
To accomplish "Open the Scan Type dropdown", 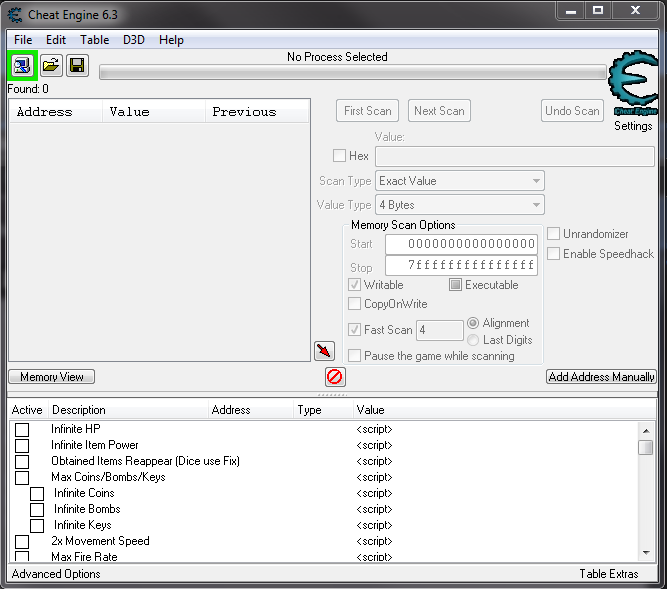I will click(x=460, y=181).
